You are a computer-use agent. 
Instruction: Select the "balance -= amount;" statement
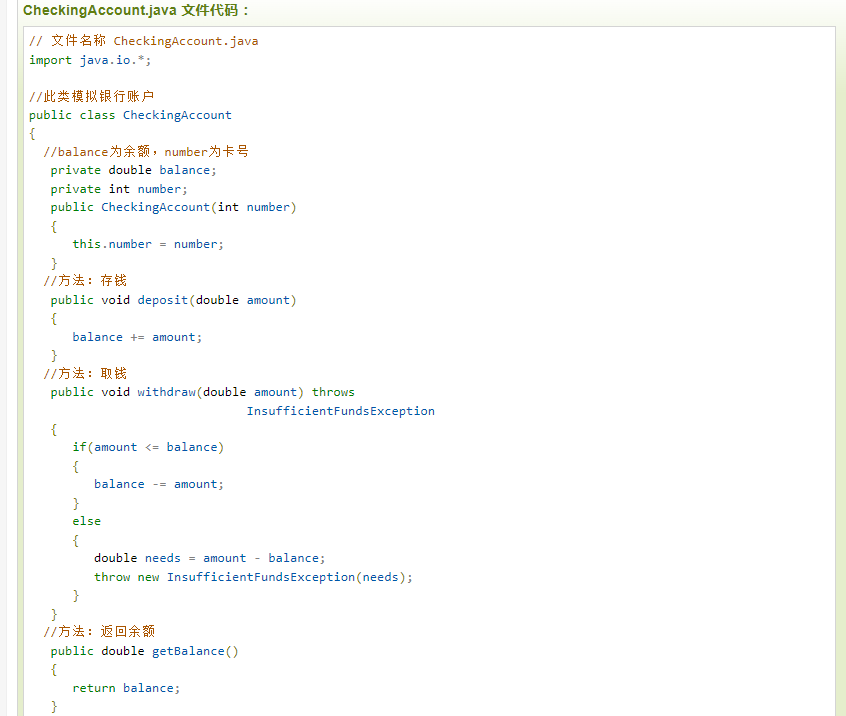[159, 484]
